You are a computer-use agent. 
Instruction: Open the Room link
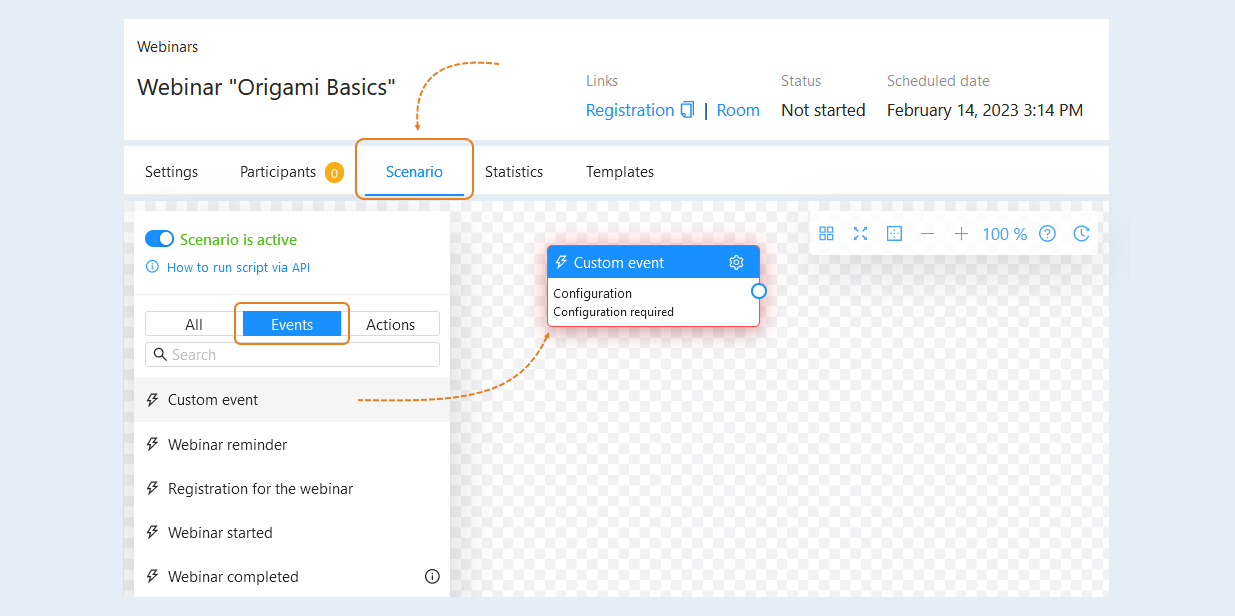(738, 110)
